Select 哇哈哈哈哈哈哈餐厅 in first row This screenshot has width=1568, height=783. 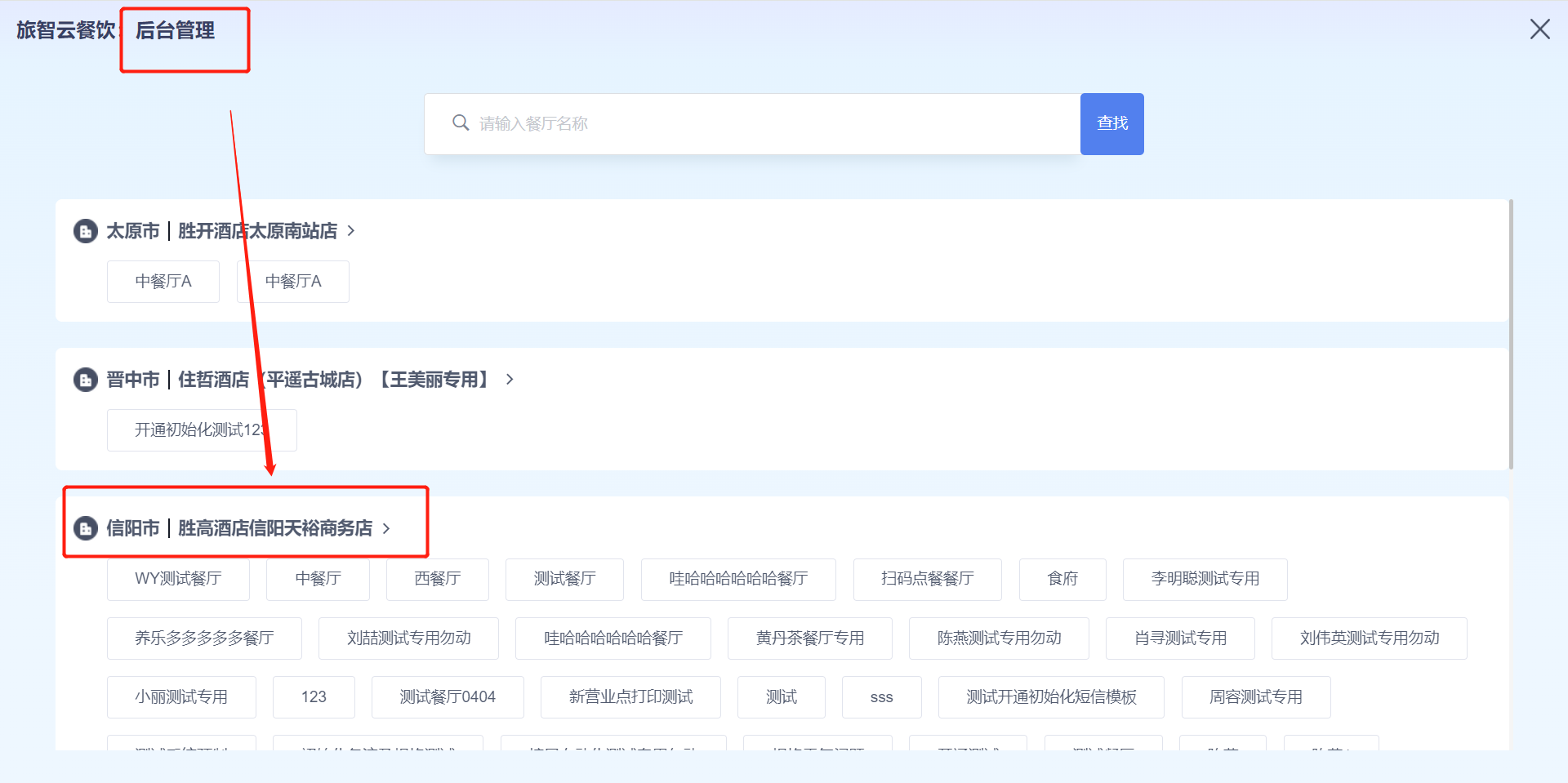coord(738,579)
